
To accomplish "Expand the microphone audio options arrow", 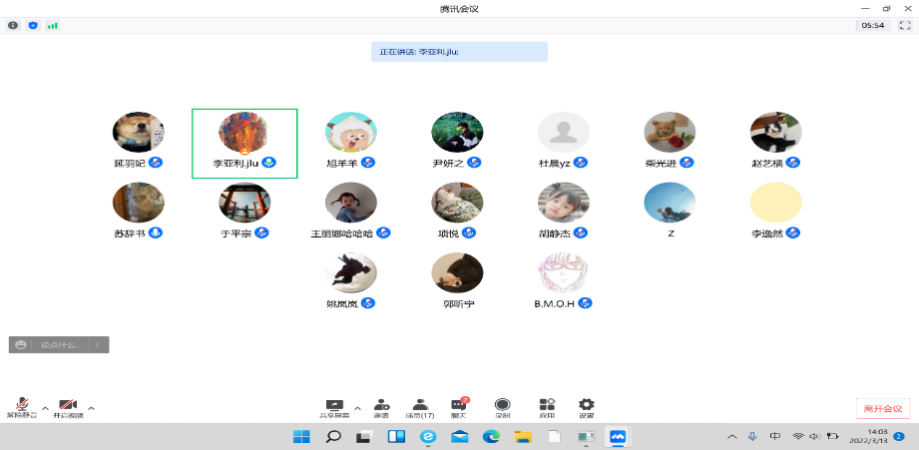I will (44, 407).
